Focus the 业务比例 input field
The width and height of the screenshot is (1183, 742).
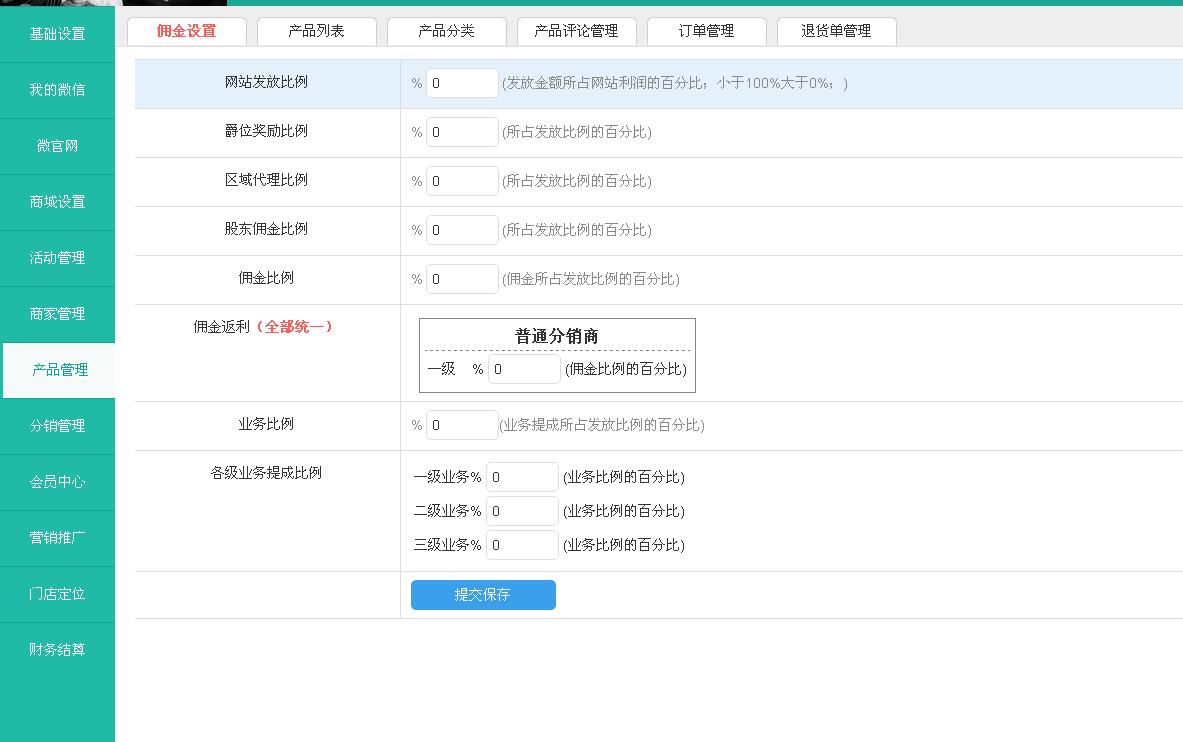click(x=462, y=425)
